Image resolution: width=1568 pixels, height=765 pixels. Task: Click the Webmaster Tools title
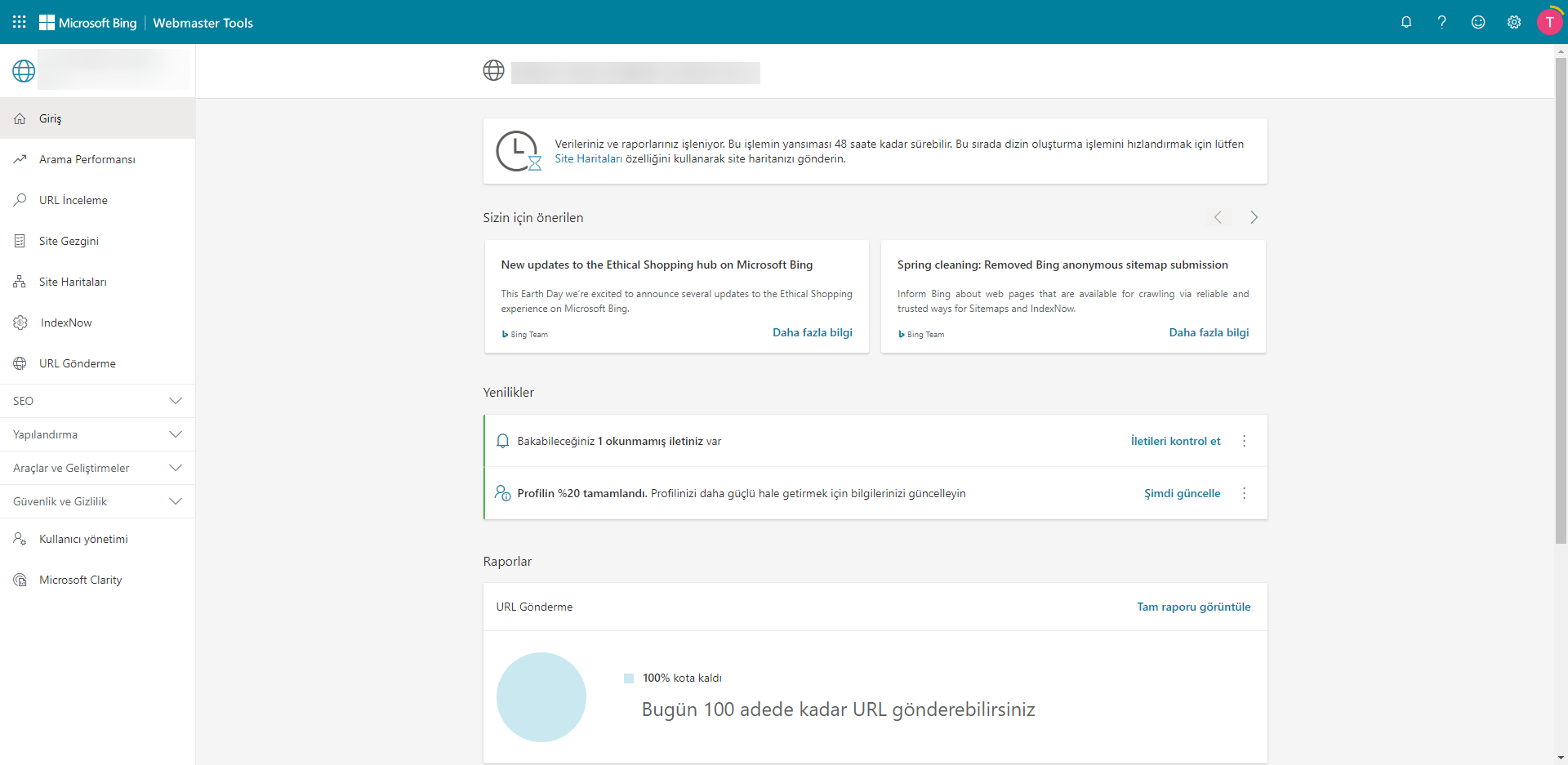[203, 23]
